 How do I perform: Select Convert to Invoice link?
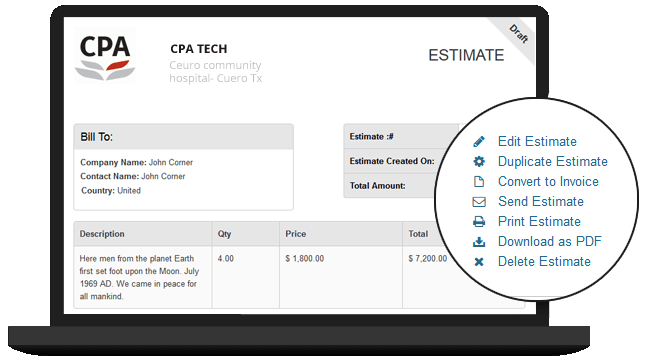pos(548,181)
